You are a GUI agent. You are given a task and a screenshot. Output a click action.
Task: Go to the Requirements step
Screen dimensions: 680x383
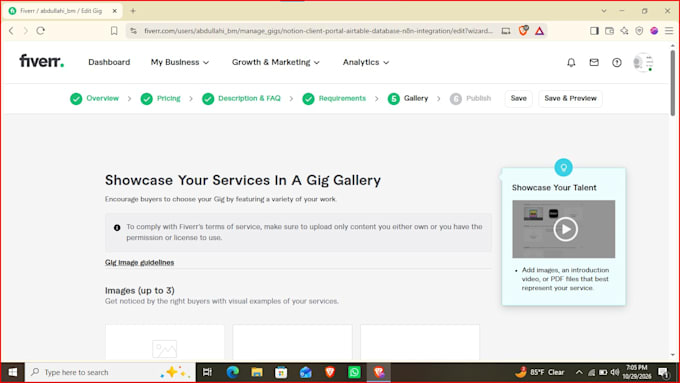coord(334,99)
